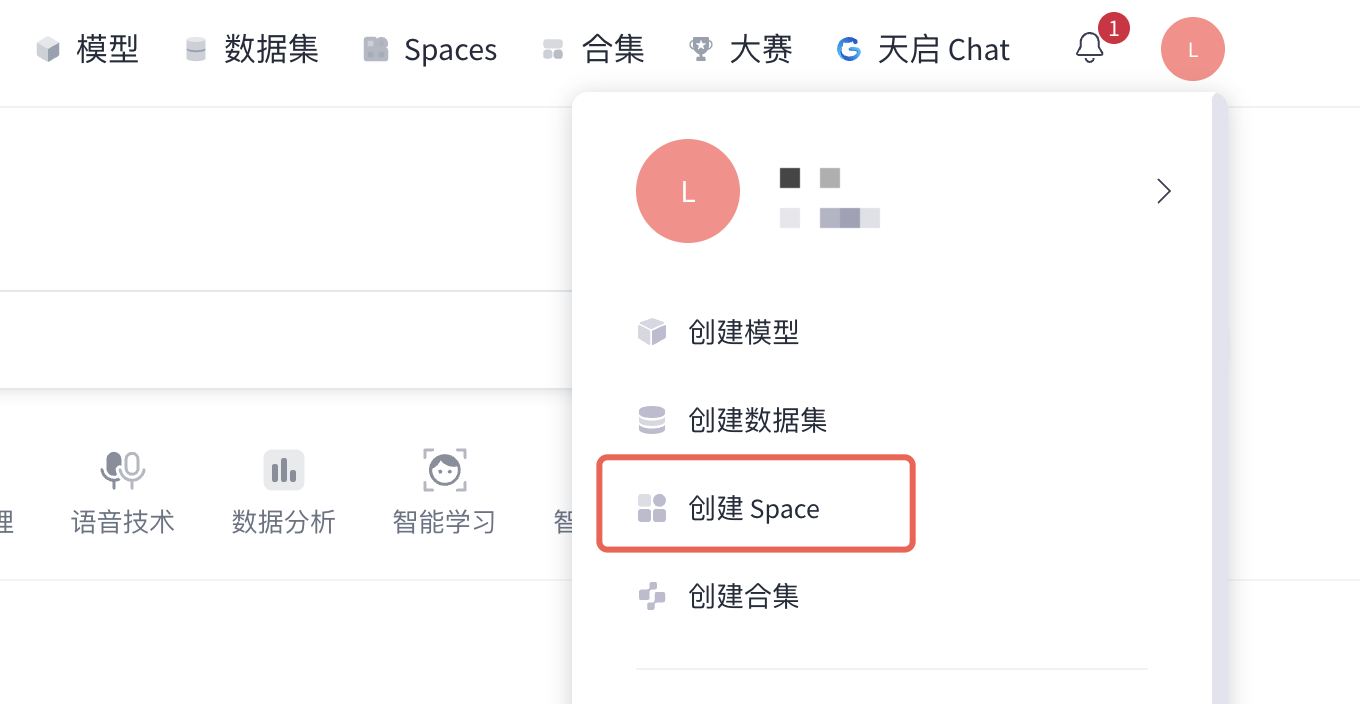Select the 数据分析 bar chart icon
Screen dimensions: 1360x704
pos(284,470)
